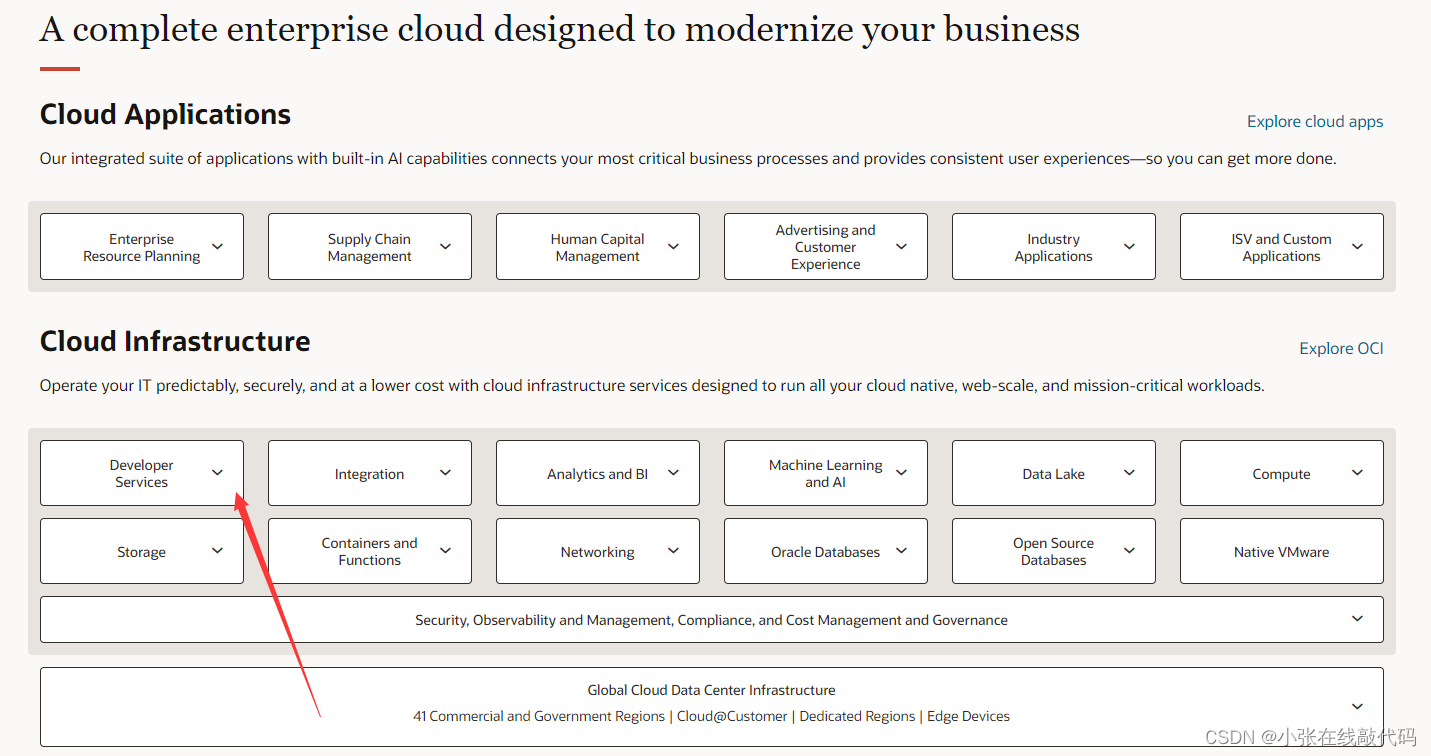Open the Explore OCI link
Image resolution: width=1431 pixels, height=756 pixels.
[x=1341, y=348]
